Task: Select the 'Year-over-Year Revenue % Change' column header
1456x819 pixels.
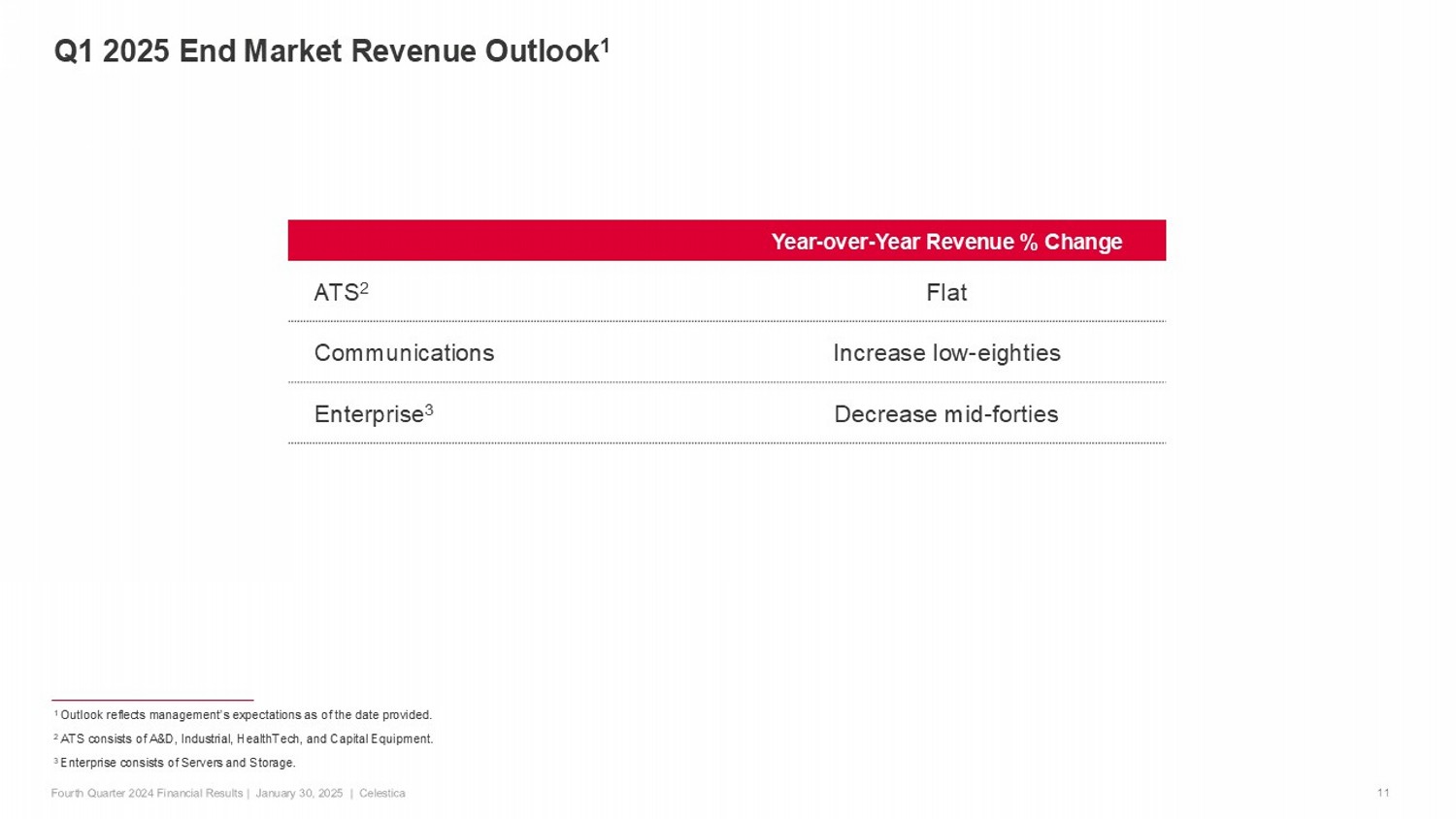Action: [945, 242]
